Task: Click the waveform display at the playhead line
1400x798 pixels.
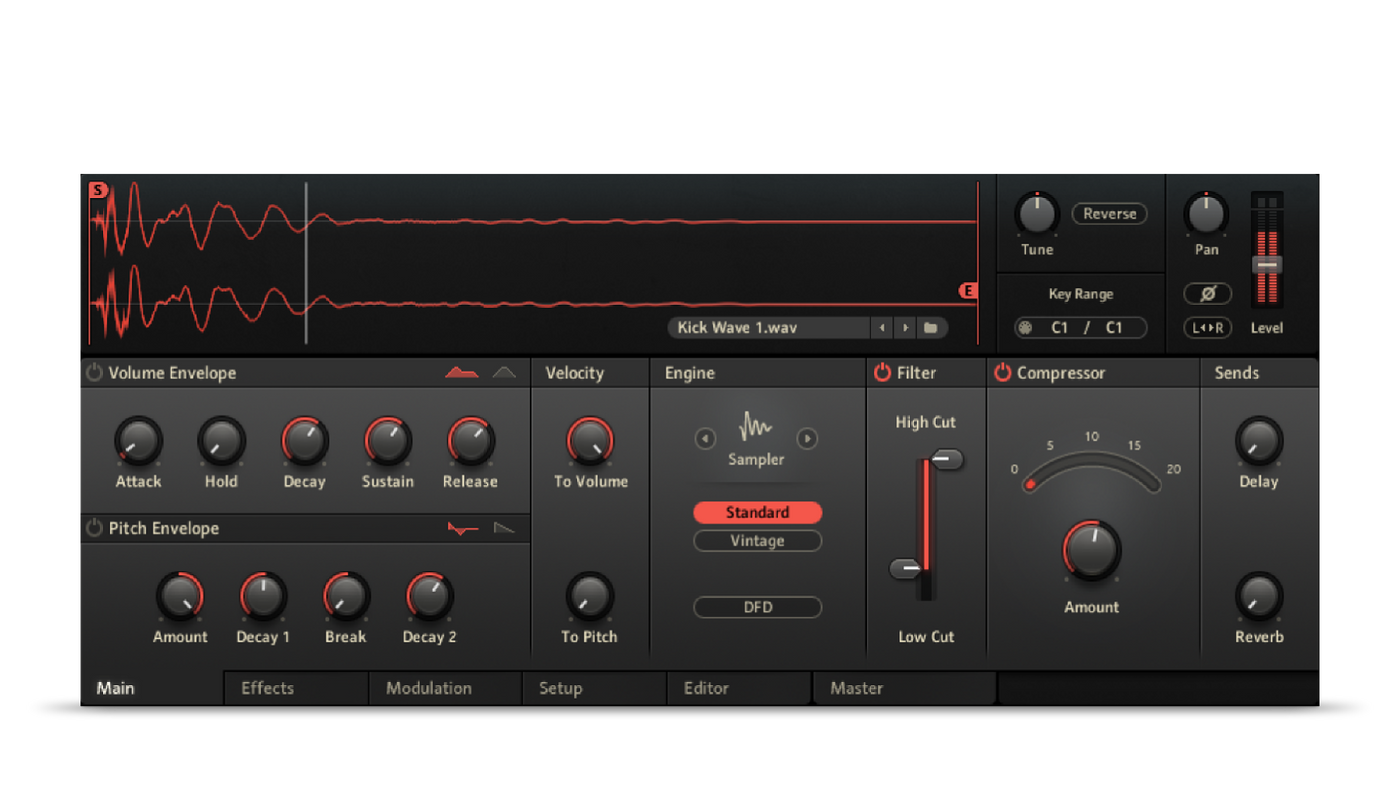Action: coord(306,263)
